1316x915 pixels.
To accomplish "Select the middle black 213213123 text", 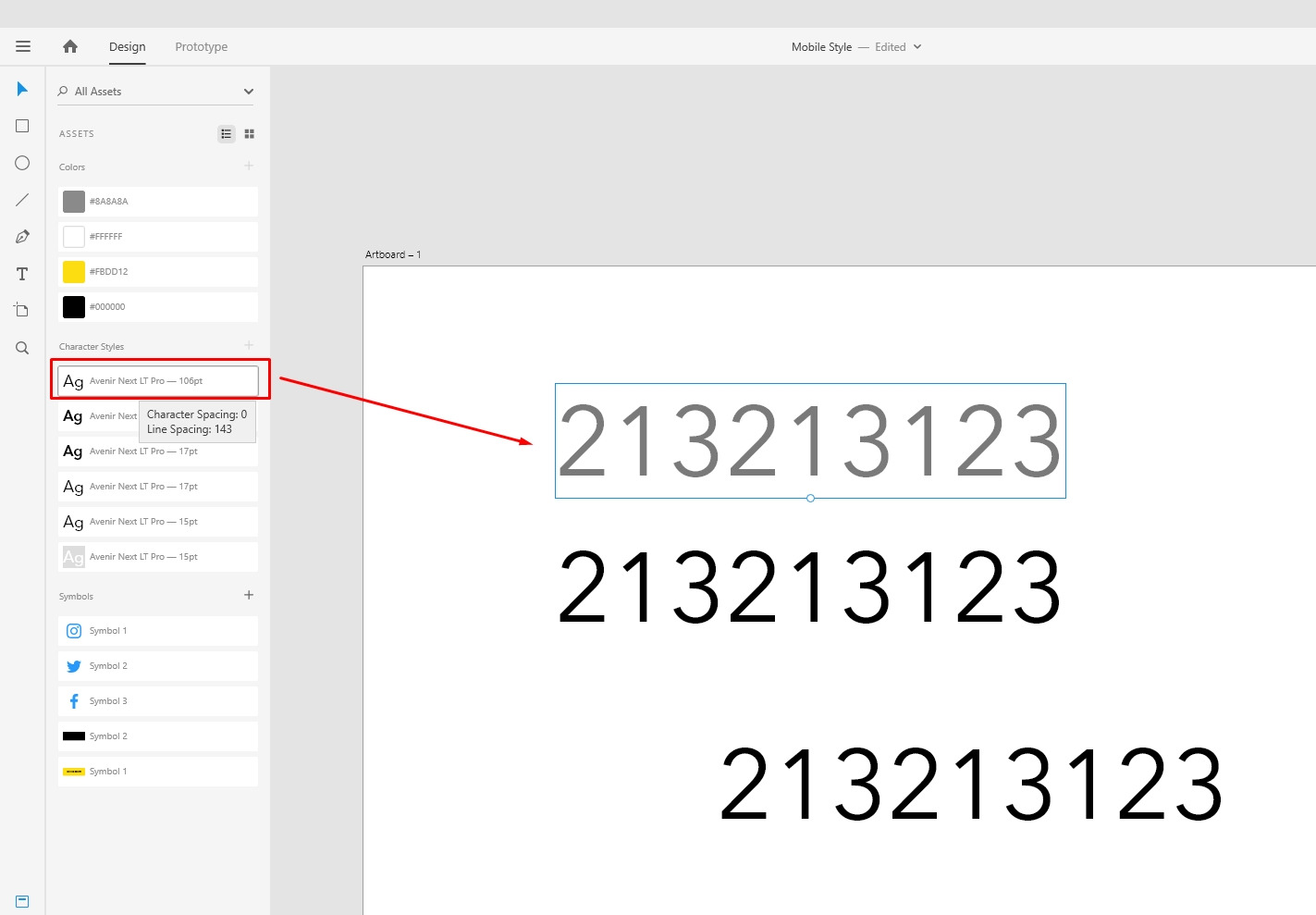I will point(810,587).
